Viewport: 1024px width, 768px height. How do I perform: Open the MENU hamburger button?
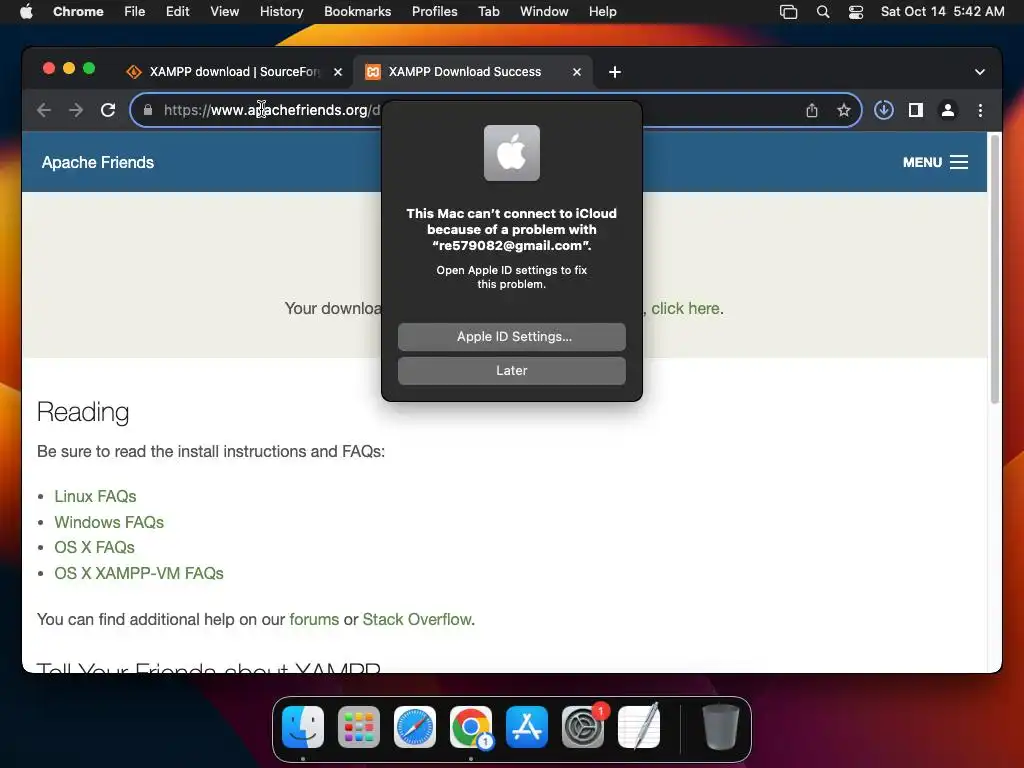(x=935, y=163)
